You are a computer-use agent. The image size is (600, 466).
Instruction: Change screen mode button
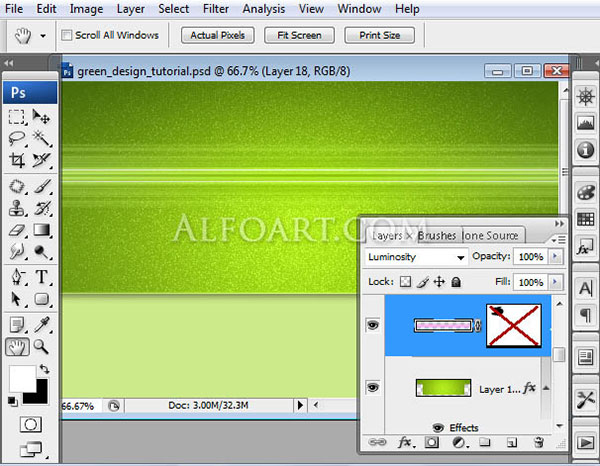31,449
